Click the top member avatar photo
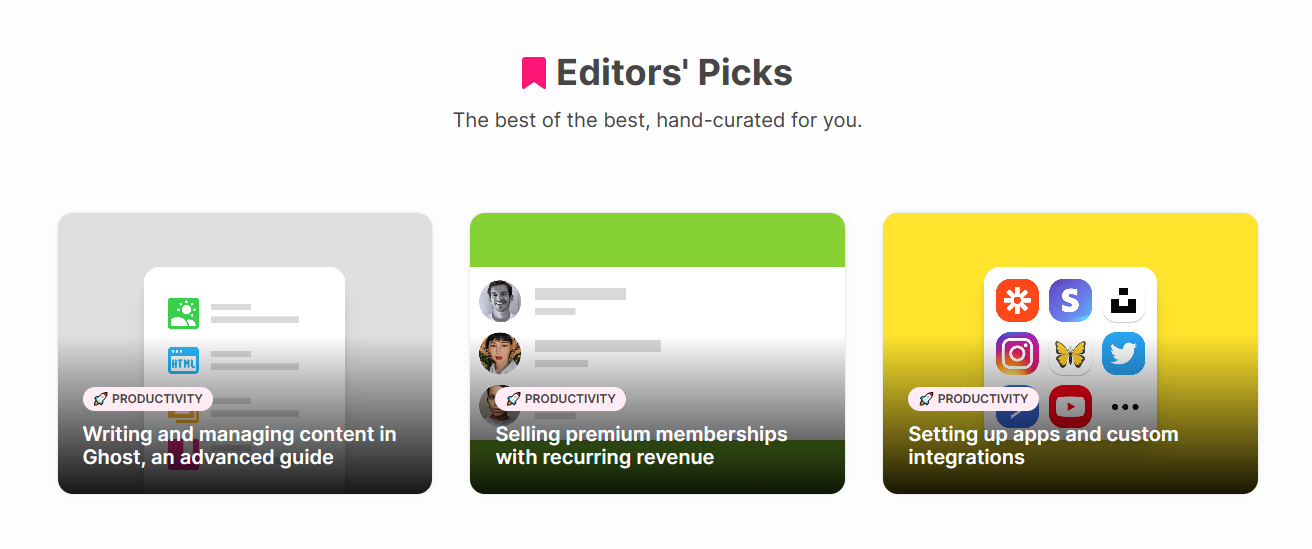The image size is (1312, 549). click(x=500, y=301)
